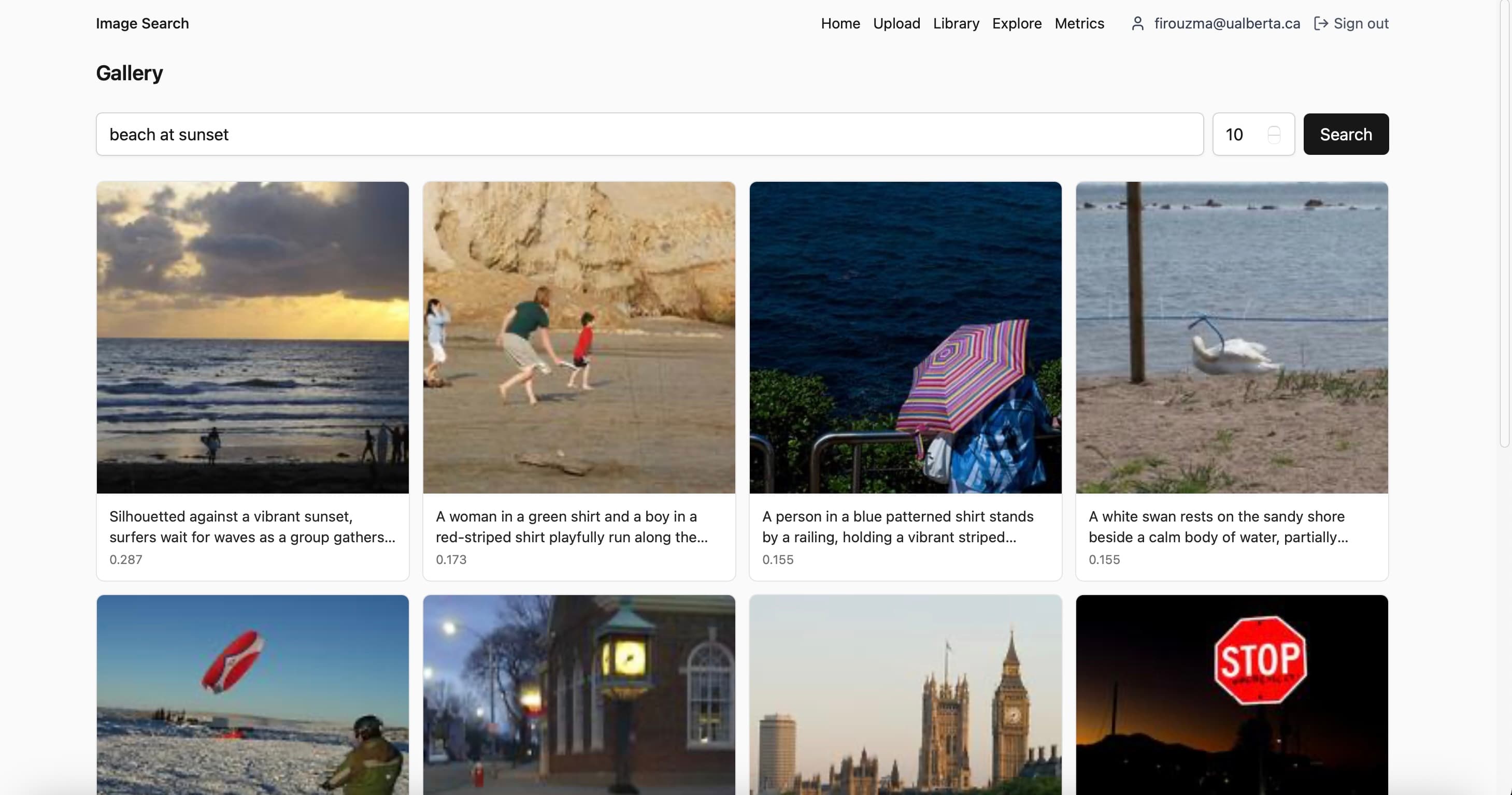The height and width of the screenshot is (795, 1512).
Task: Focus the 'beach at sunset' search field
Action: click(x=649, y=134)
